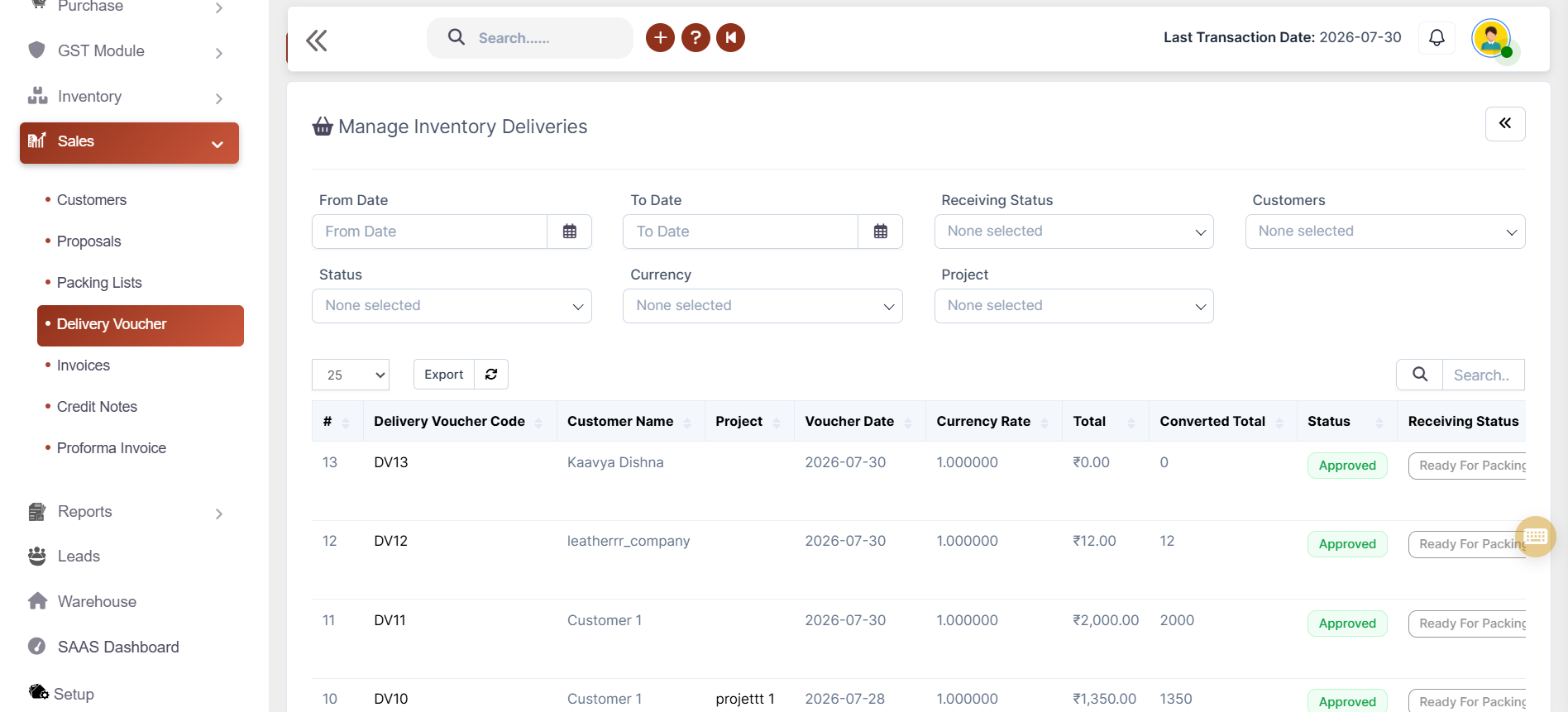This screenshot has height=712, width=1568.
Task: Click the To Date input field
Action: click(741, 232)
